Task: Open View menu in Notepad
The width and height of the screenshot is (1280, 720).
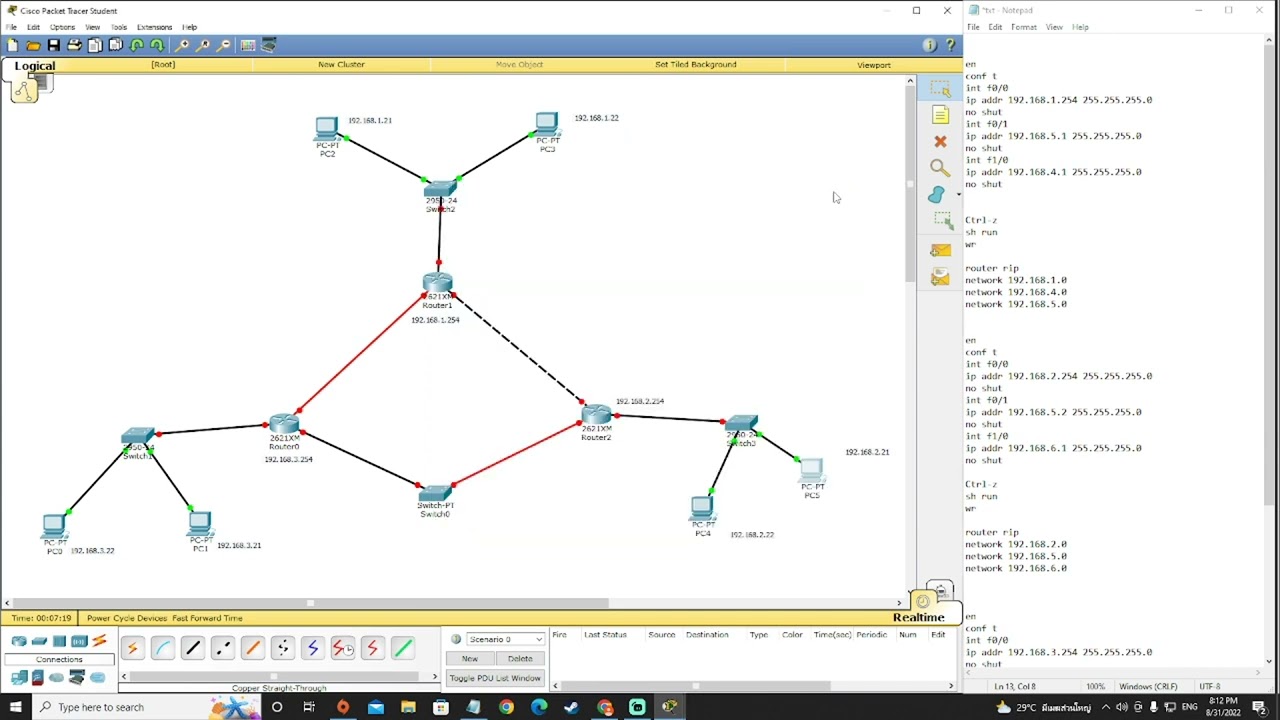Action: [x=1054, y=27]
